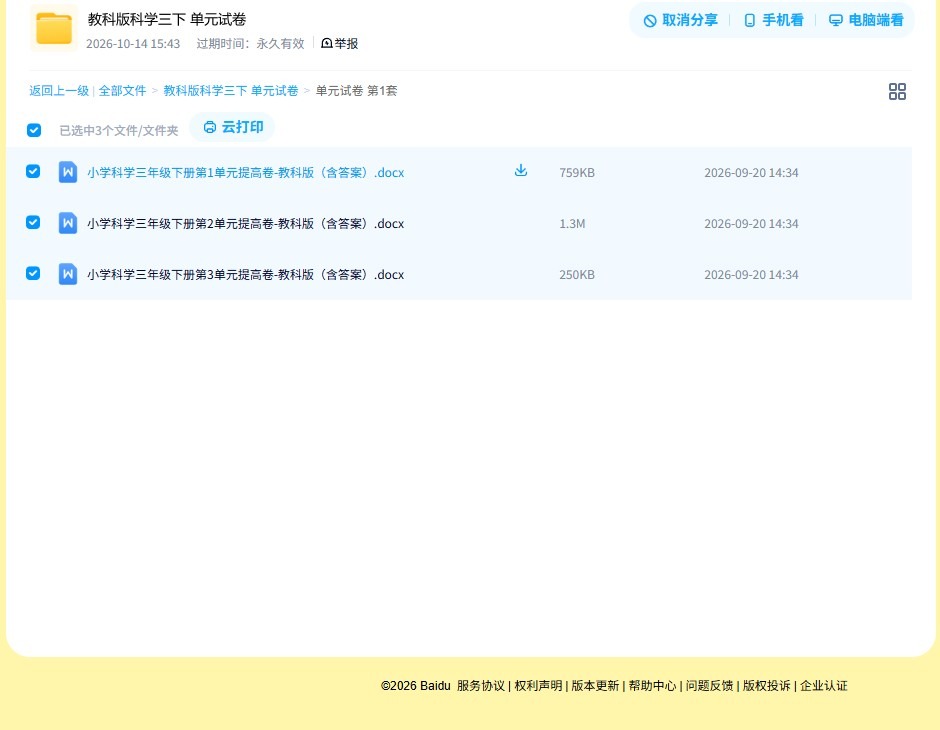Navigate to 教科版科学三下 单元试卷 breadcrumb
This screenshot has width=940, height=730.
(x=231, y=91)
